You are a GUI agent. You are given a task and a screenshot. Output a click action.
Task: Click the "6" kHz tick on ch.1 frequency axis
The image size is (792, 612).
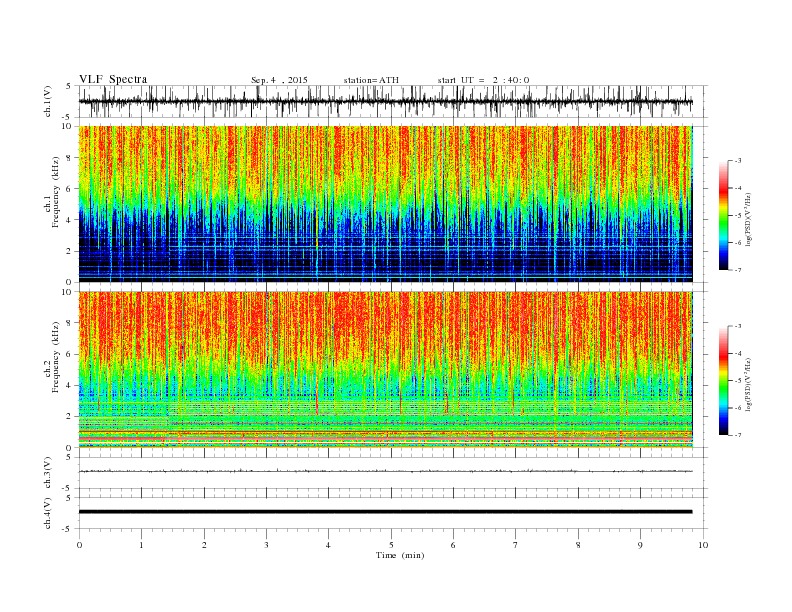click(x=70, y=189)
